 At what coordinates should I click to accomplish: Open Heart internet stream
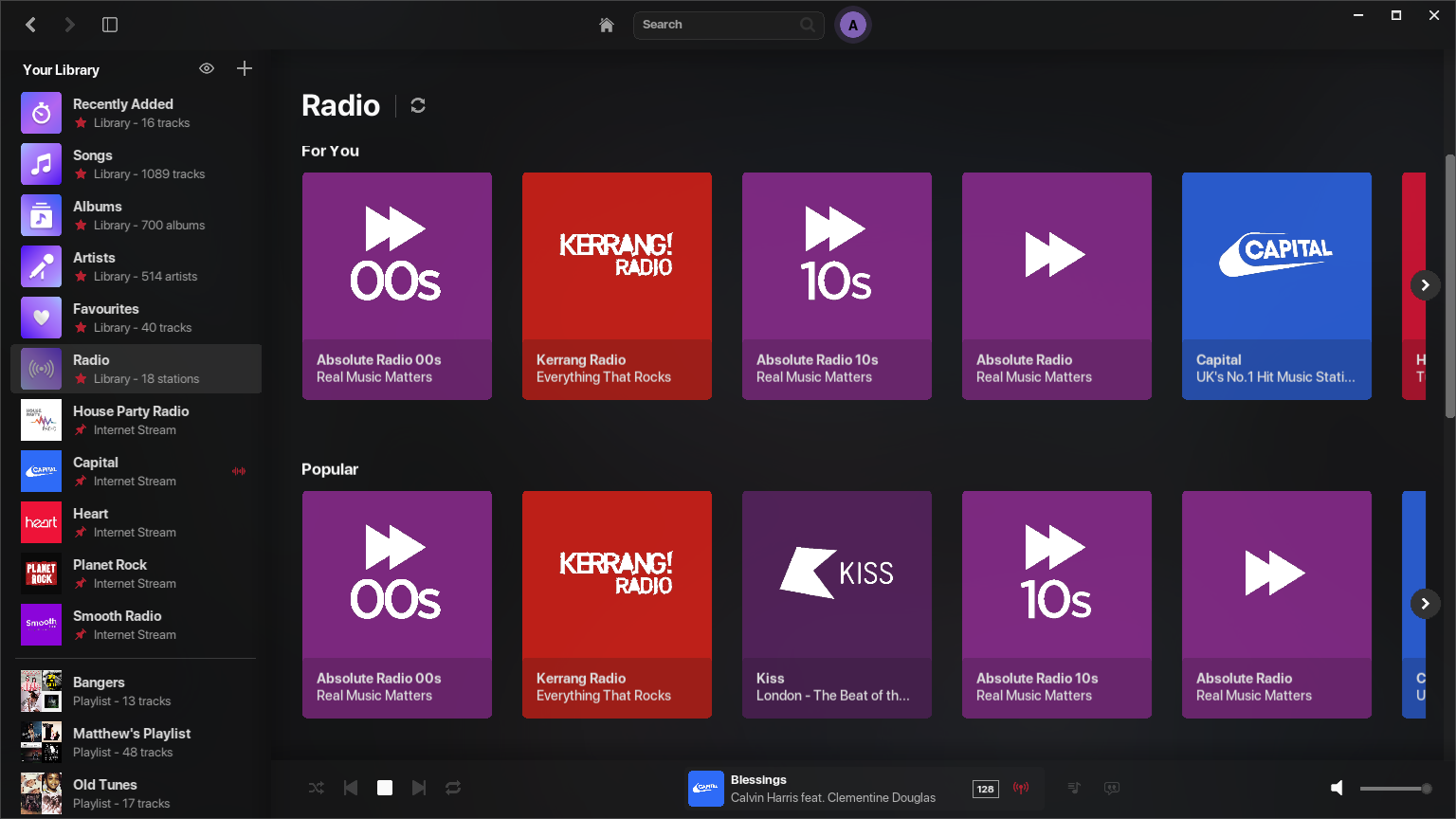[136, 522]
